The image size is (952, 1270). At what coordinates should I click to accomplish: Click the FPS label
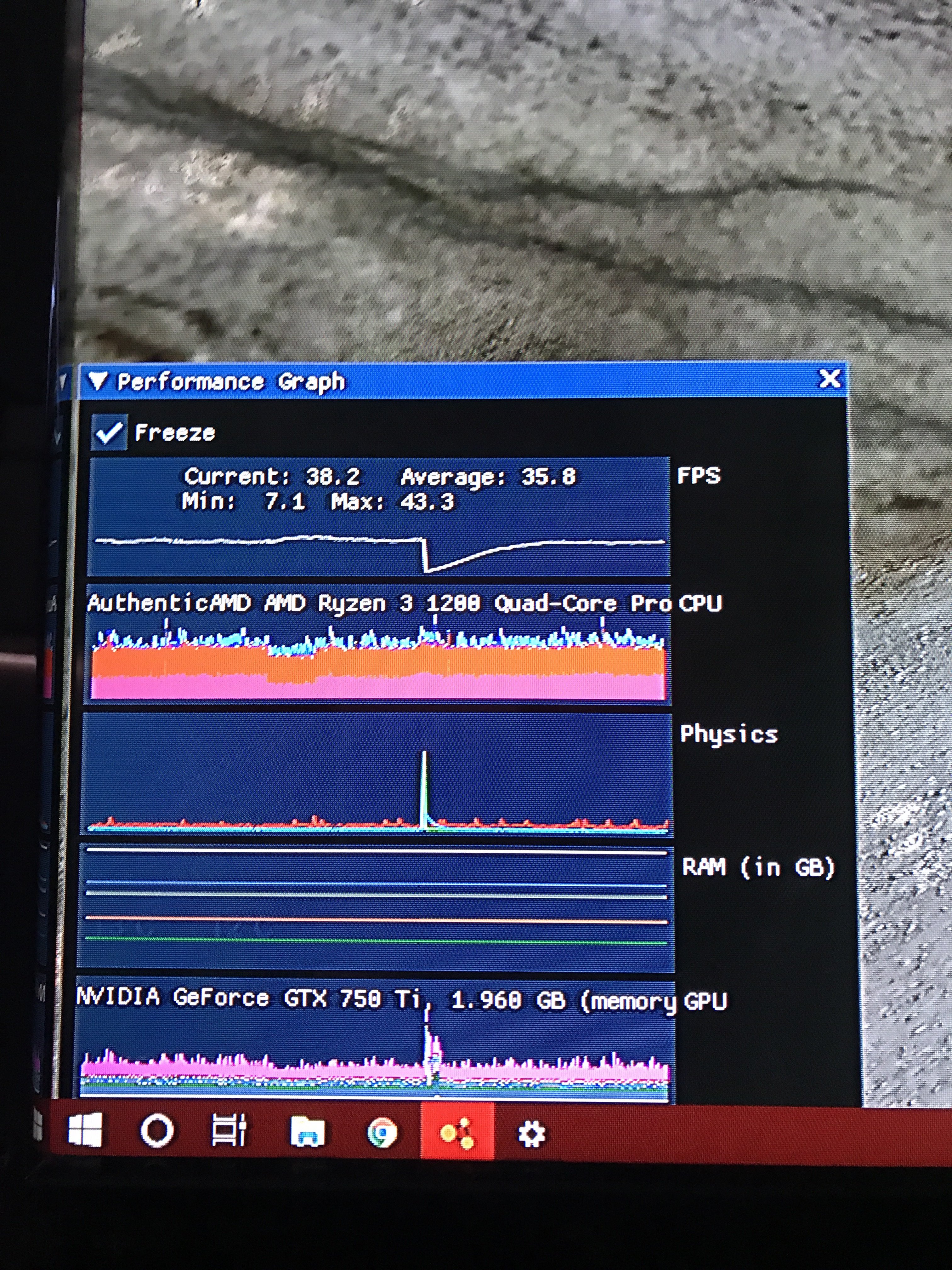(x=698, y=475)
